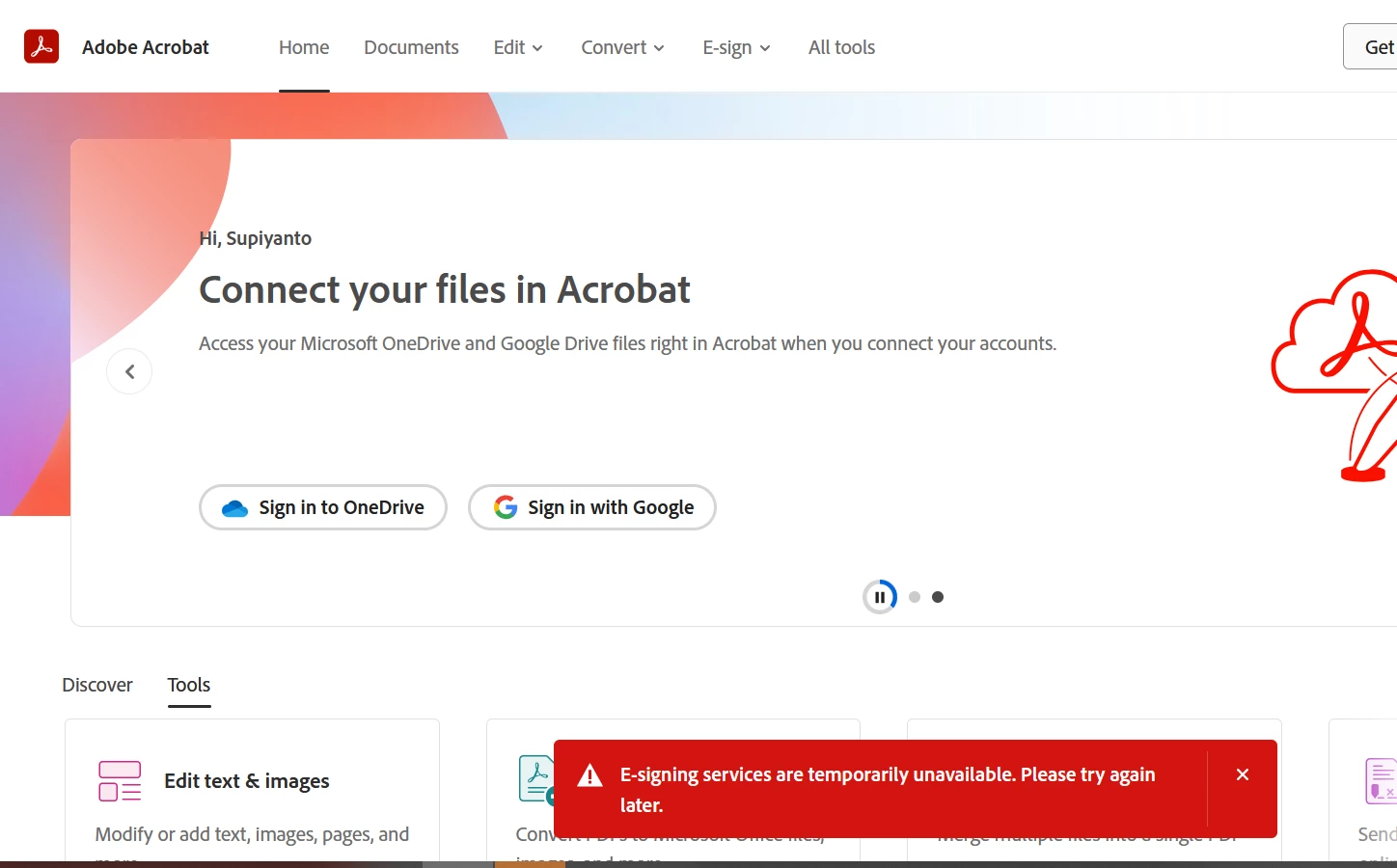This screenshot has height=868, width=1397.
Task: Click the red cloud Acrobat illustration
Action: click(x=1336, y=376)
